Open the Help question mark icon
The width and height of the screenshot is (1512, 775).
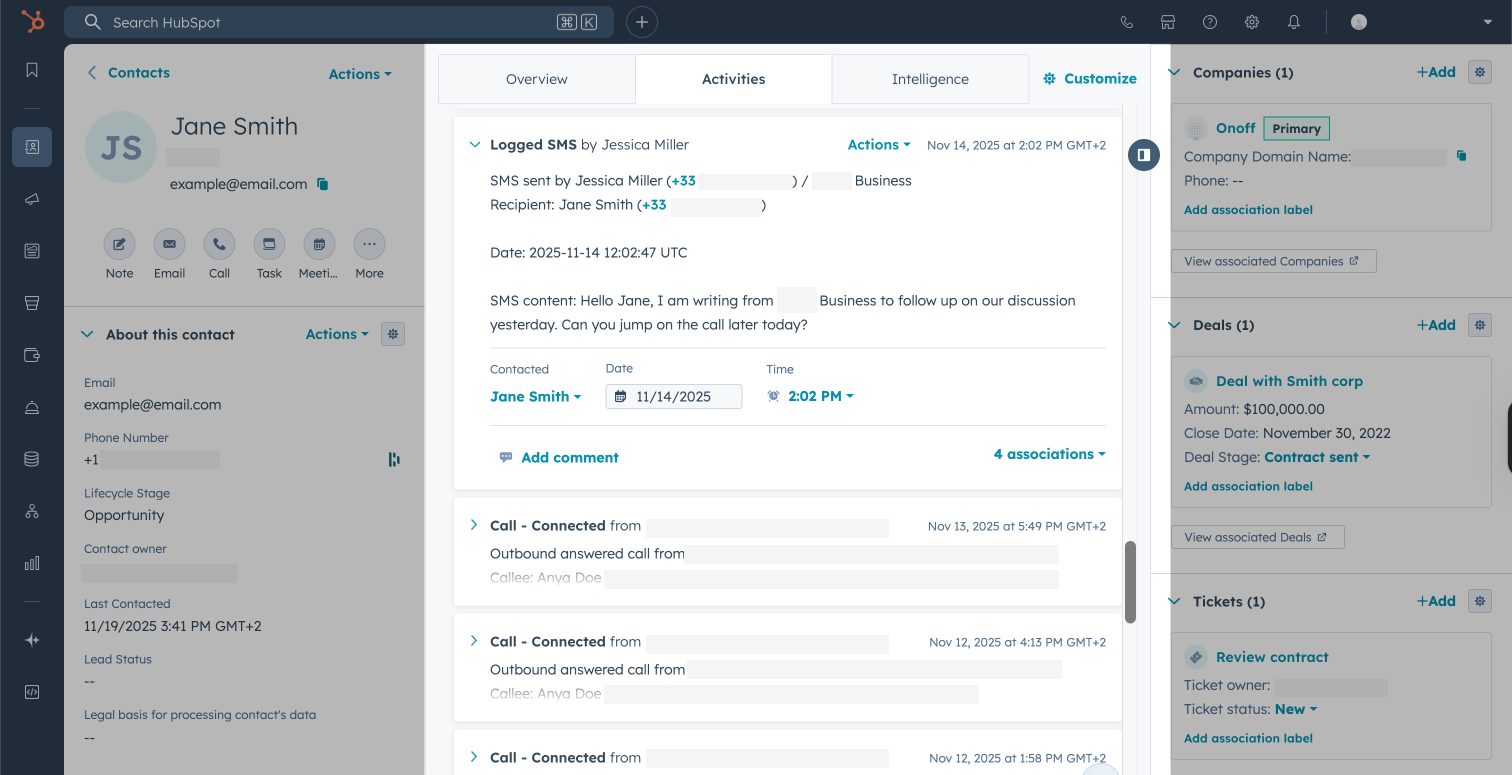pyautogui.click(x=1210, y=22)
